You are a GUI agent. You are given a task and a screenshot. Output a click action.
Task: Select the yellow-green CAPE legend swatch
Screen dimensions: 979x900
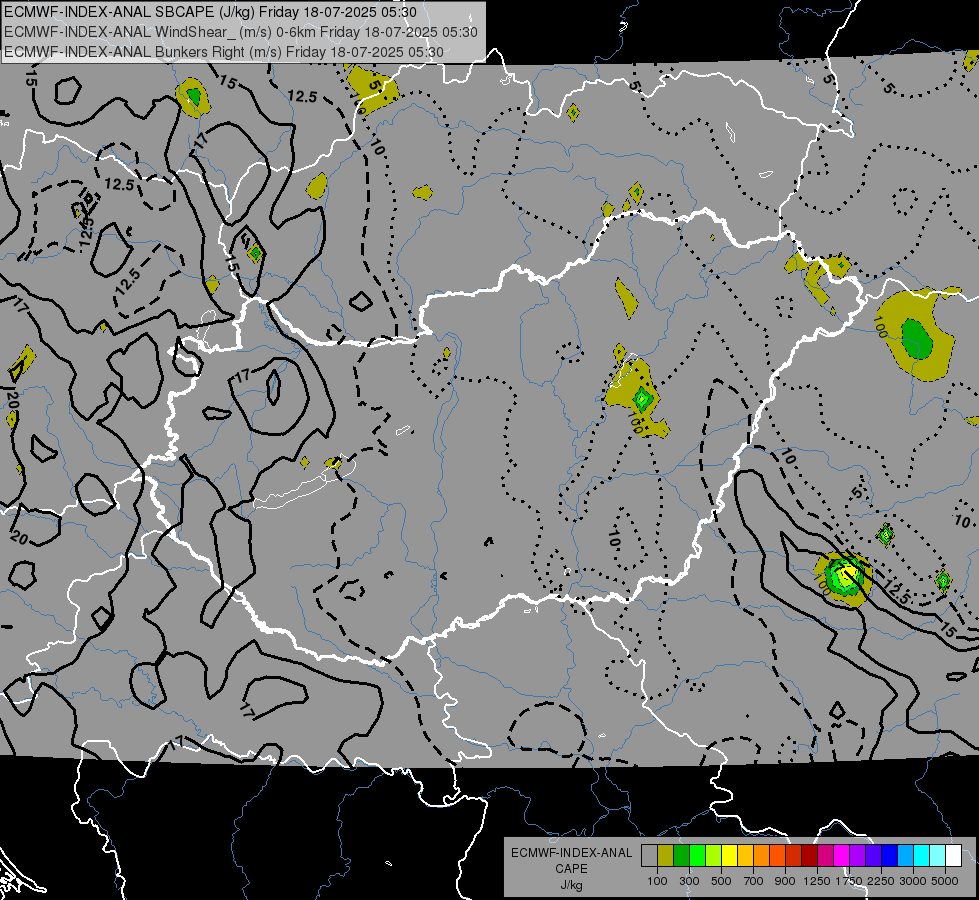[x=714, y=855]
